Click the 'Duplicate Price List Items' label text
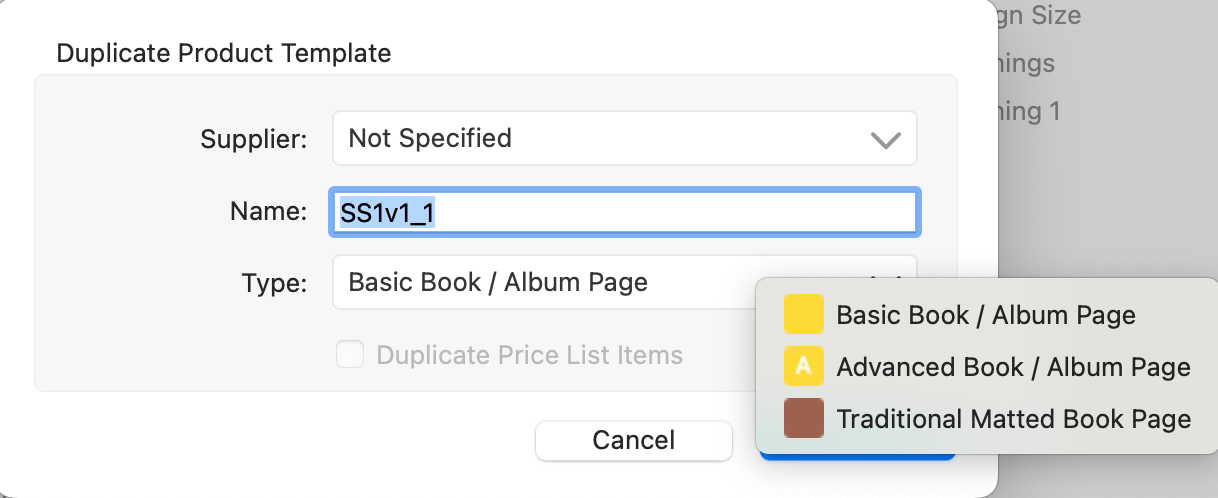 [529, 355]
